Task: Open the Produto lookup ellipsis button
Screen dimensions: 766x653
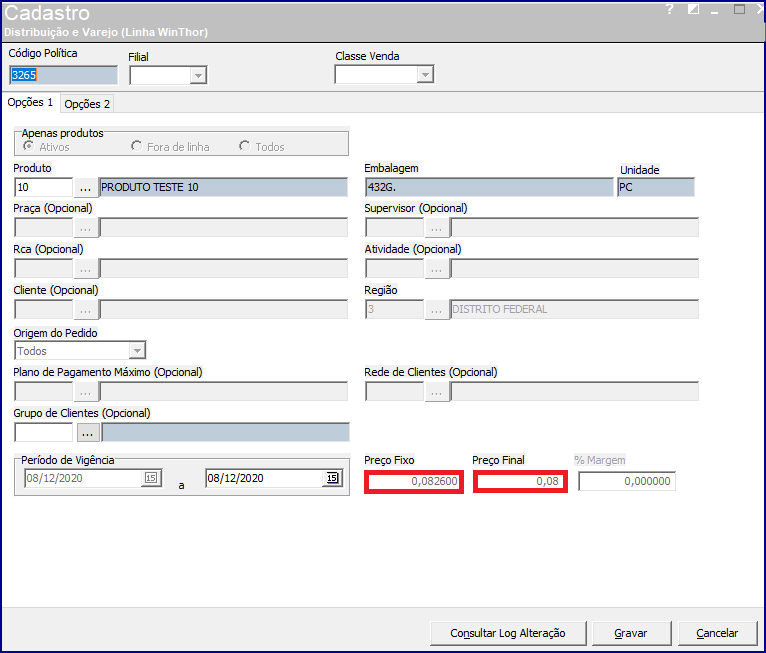Action: click(85, 188)
